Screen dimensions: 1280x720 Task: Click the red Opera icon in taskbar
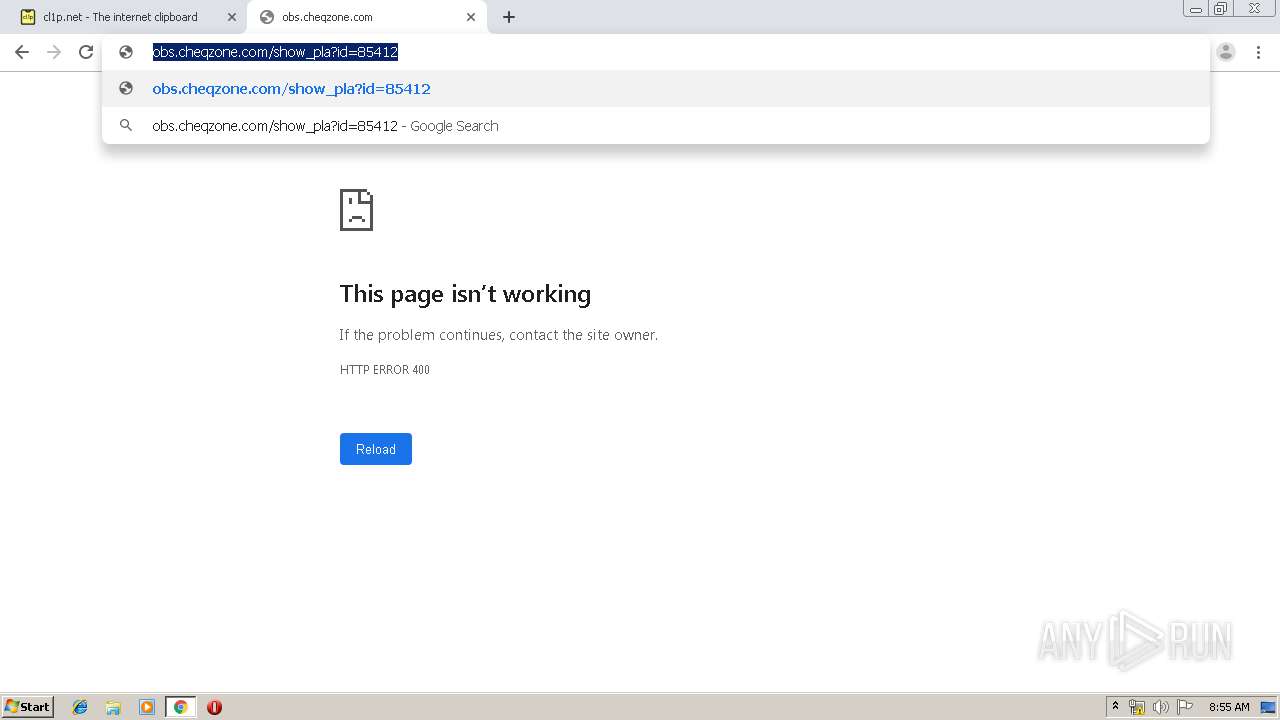(x=214, y=707)
